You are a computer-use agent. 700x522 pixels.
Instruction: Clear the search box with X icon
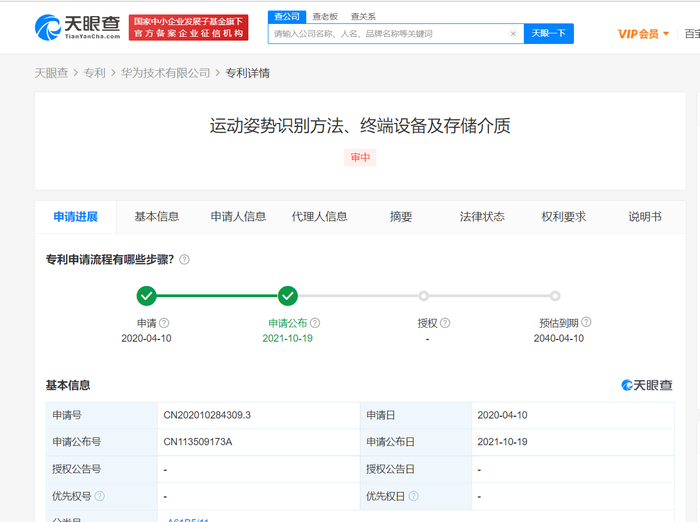pos(513,33)
